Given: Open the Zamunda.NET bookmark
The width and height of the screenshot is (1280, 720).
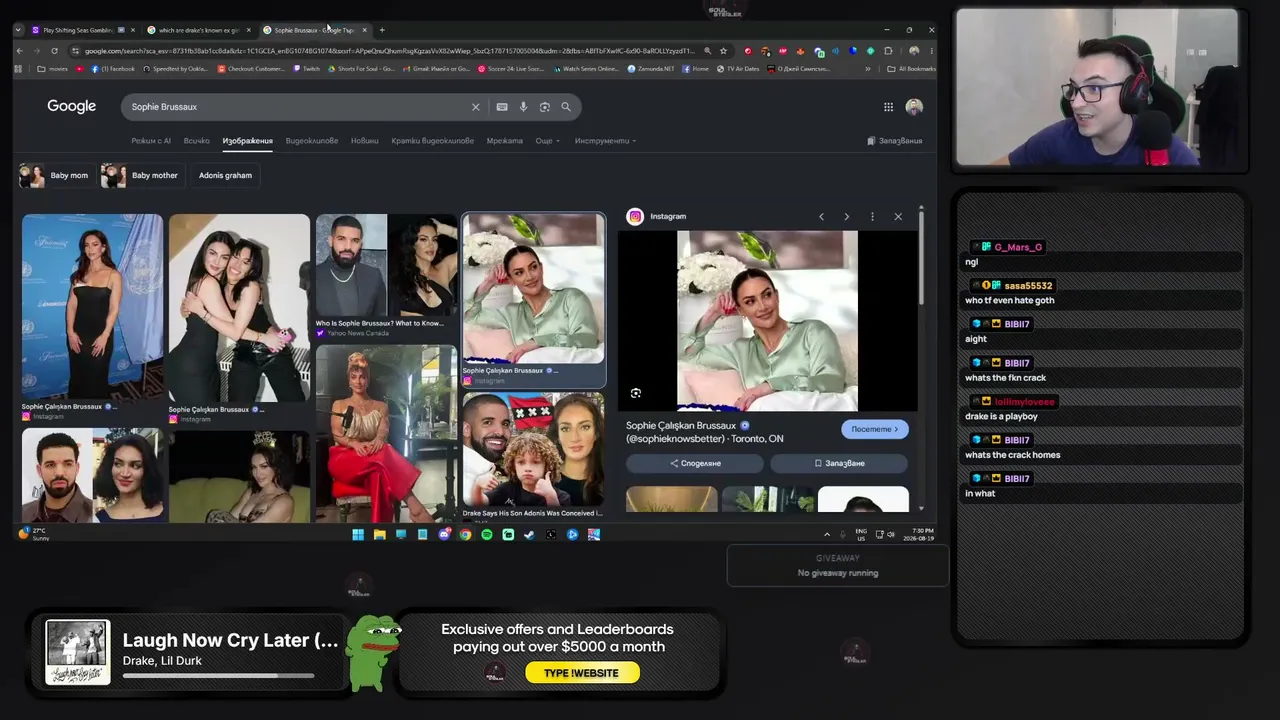Looking at the screenshot, I should (x=651, y=69).
